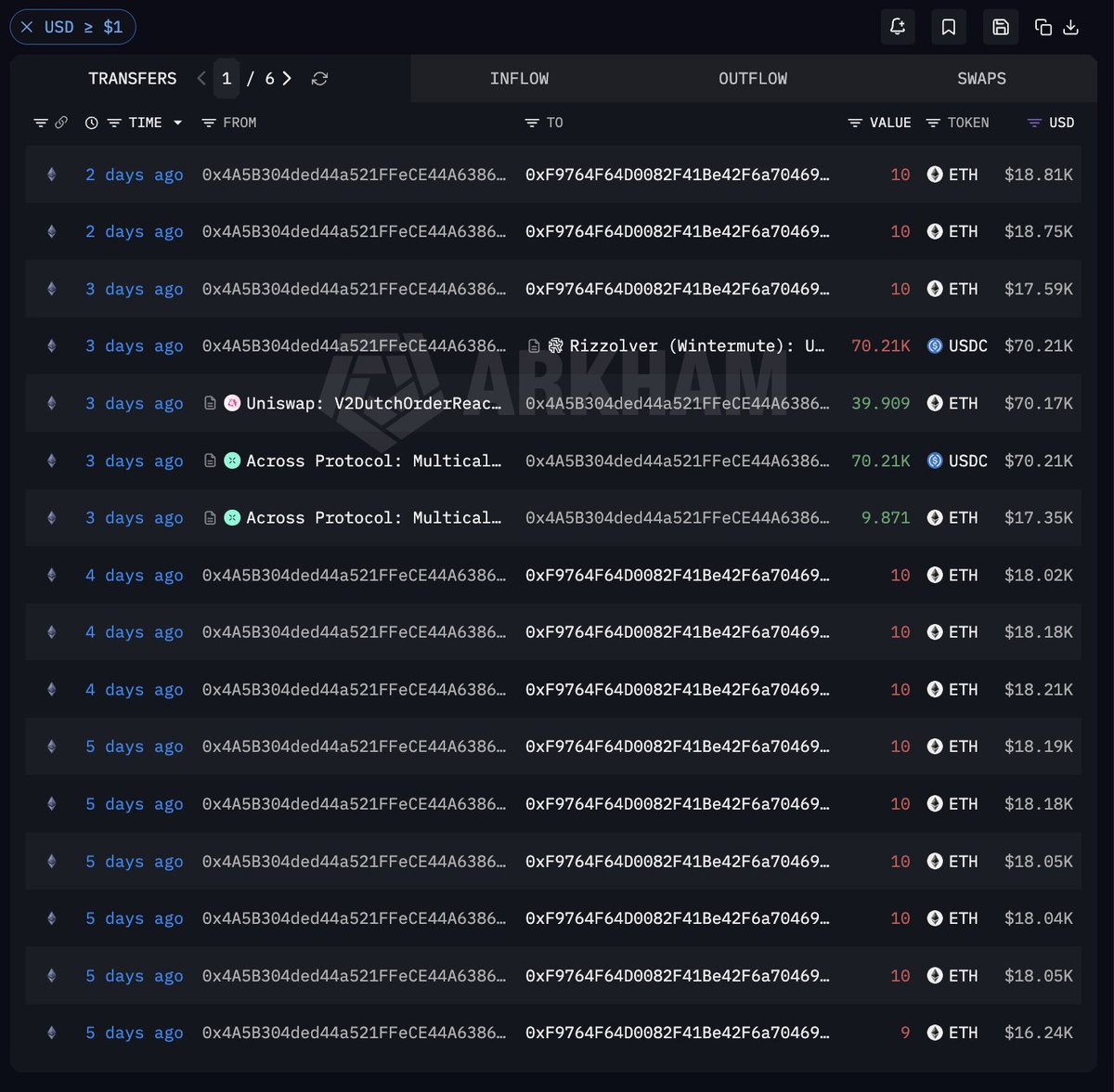Viewport: 1114px width, 1092px height.
Task: Click the $70.17K USD amount
Action: coord(1039,404)
